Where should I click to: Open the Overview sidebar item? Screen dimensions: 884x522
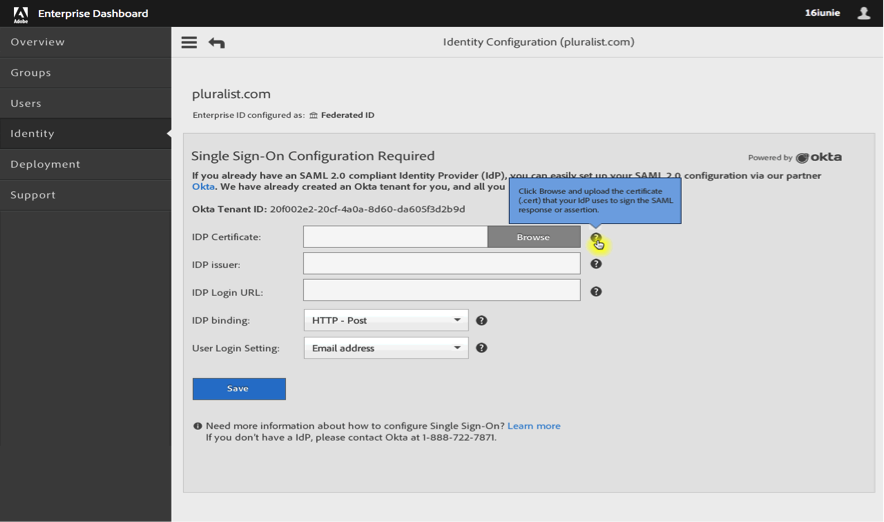click(38, 42)
